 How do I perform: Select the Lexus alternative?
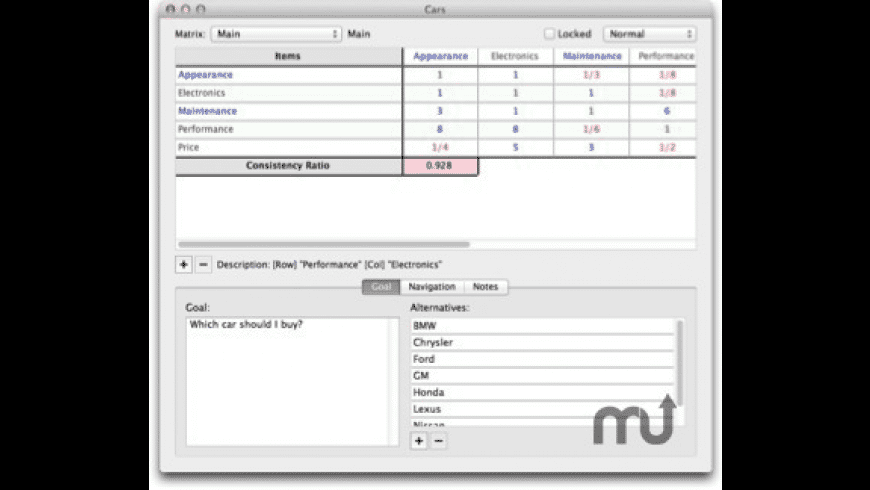542,409
